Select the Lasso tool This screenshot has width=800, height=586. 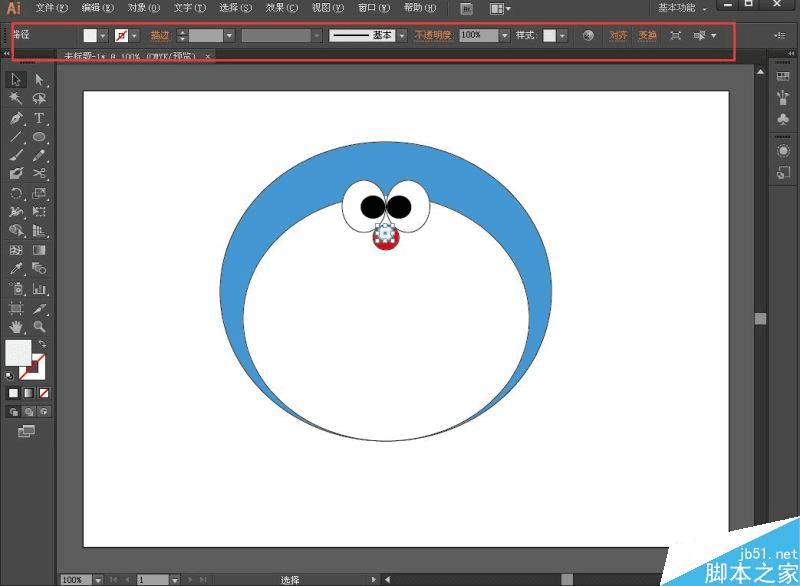39,98
